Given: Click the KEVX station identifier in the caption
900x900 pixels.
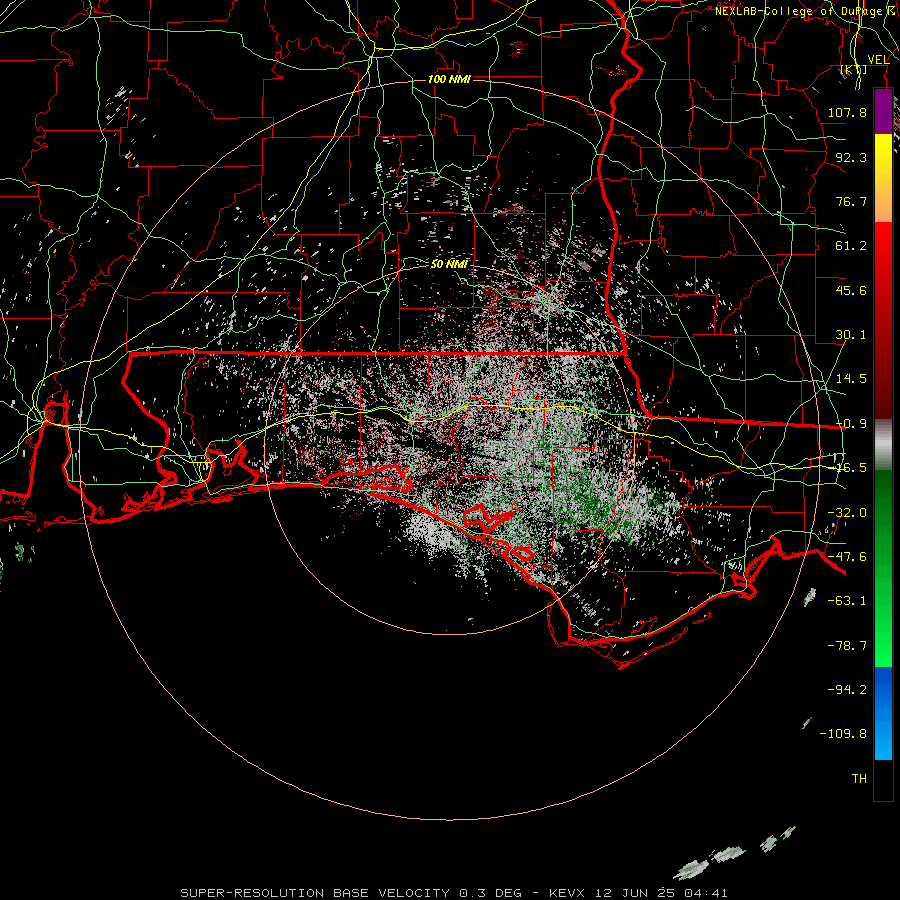Looking at the screenshot, I should point(569,893).
